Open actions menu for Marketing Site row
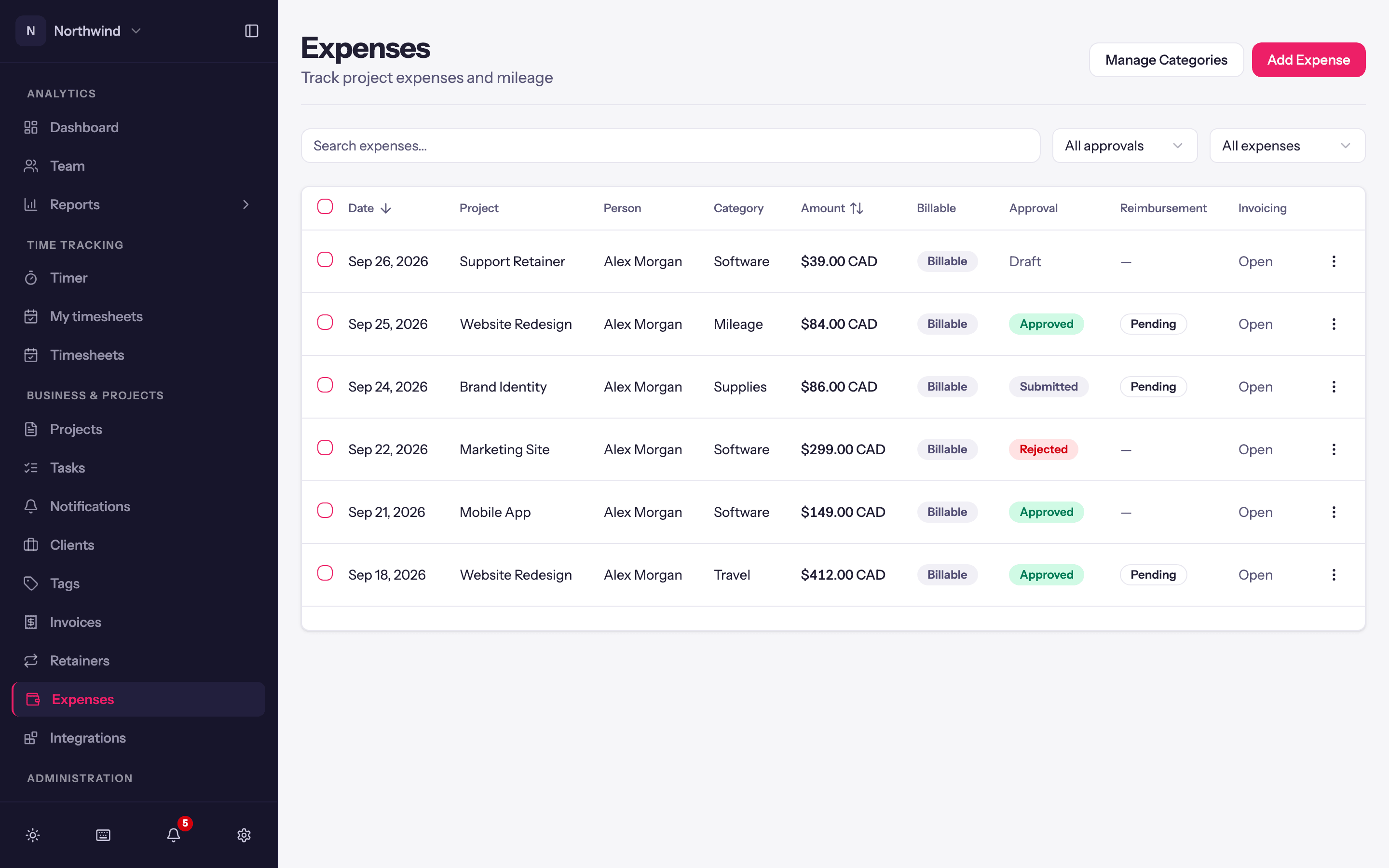This screenshot has width=1389, height=868. click(1334, 449)
